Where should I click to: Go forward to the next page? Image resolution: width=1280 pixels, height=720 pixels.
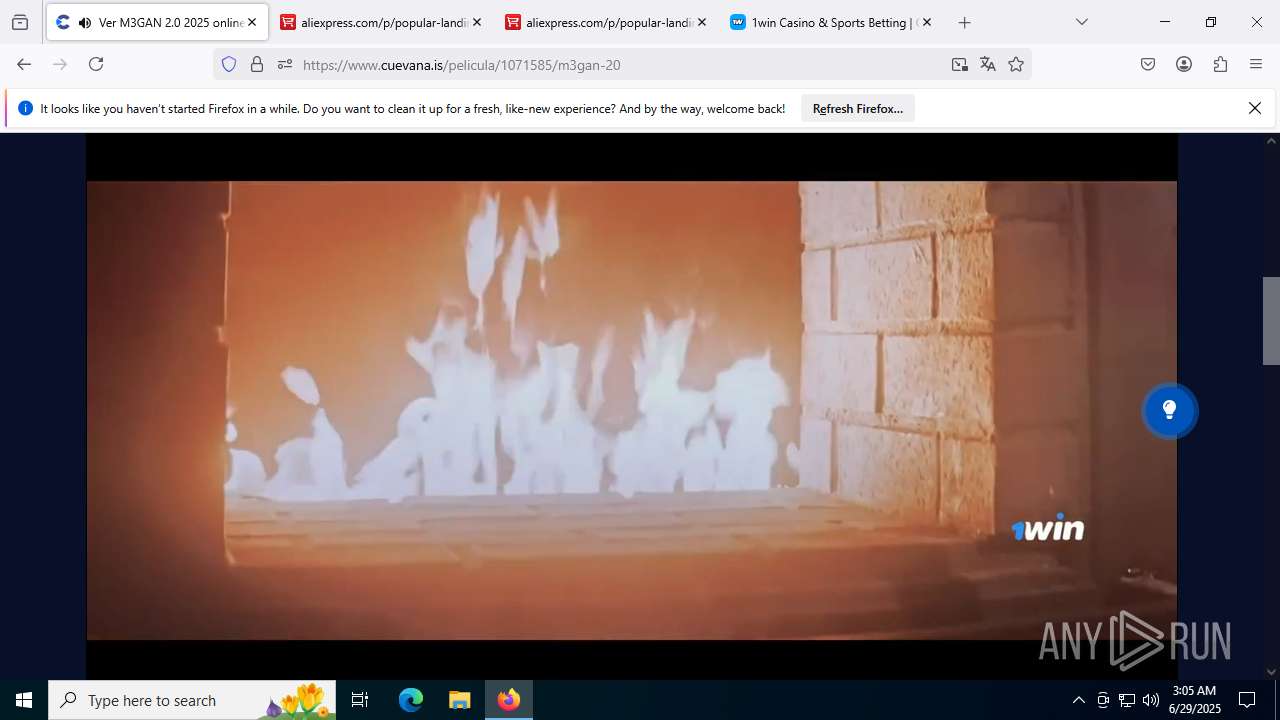coord(60,64)
